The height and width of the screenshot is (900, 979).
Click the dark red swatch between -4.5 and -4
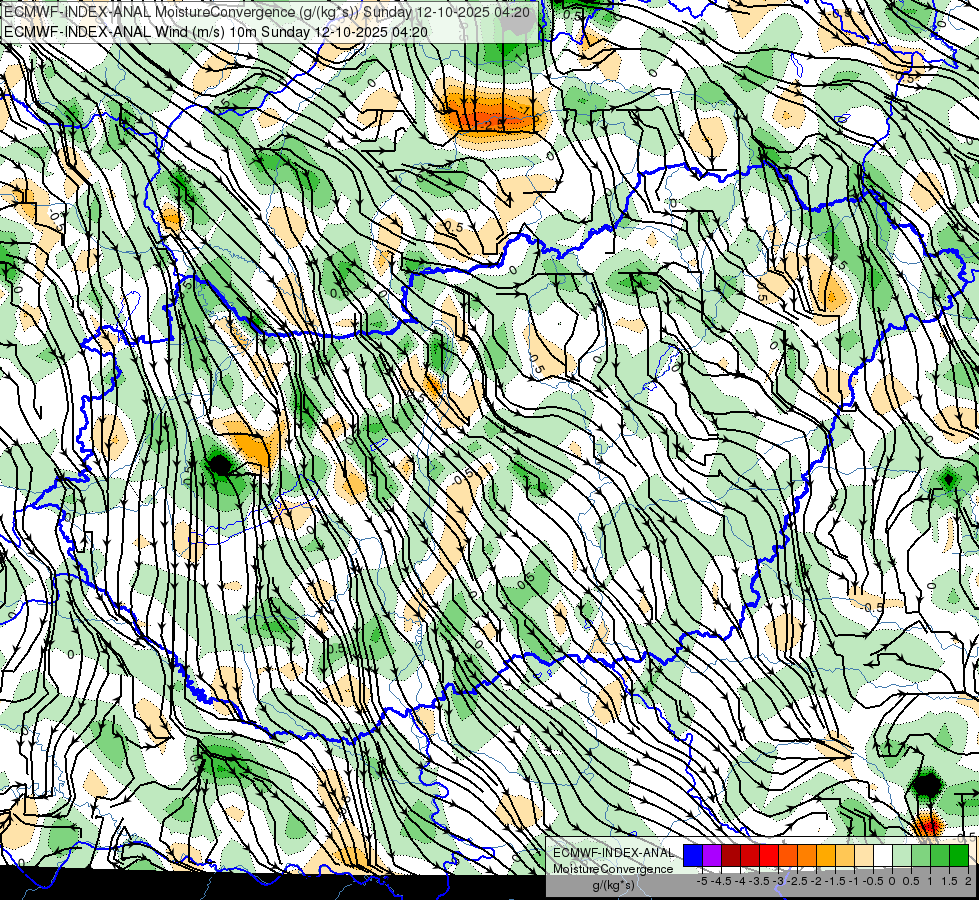coord(731,855)
